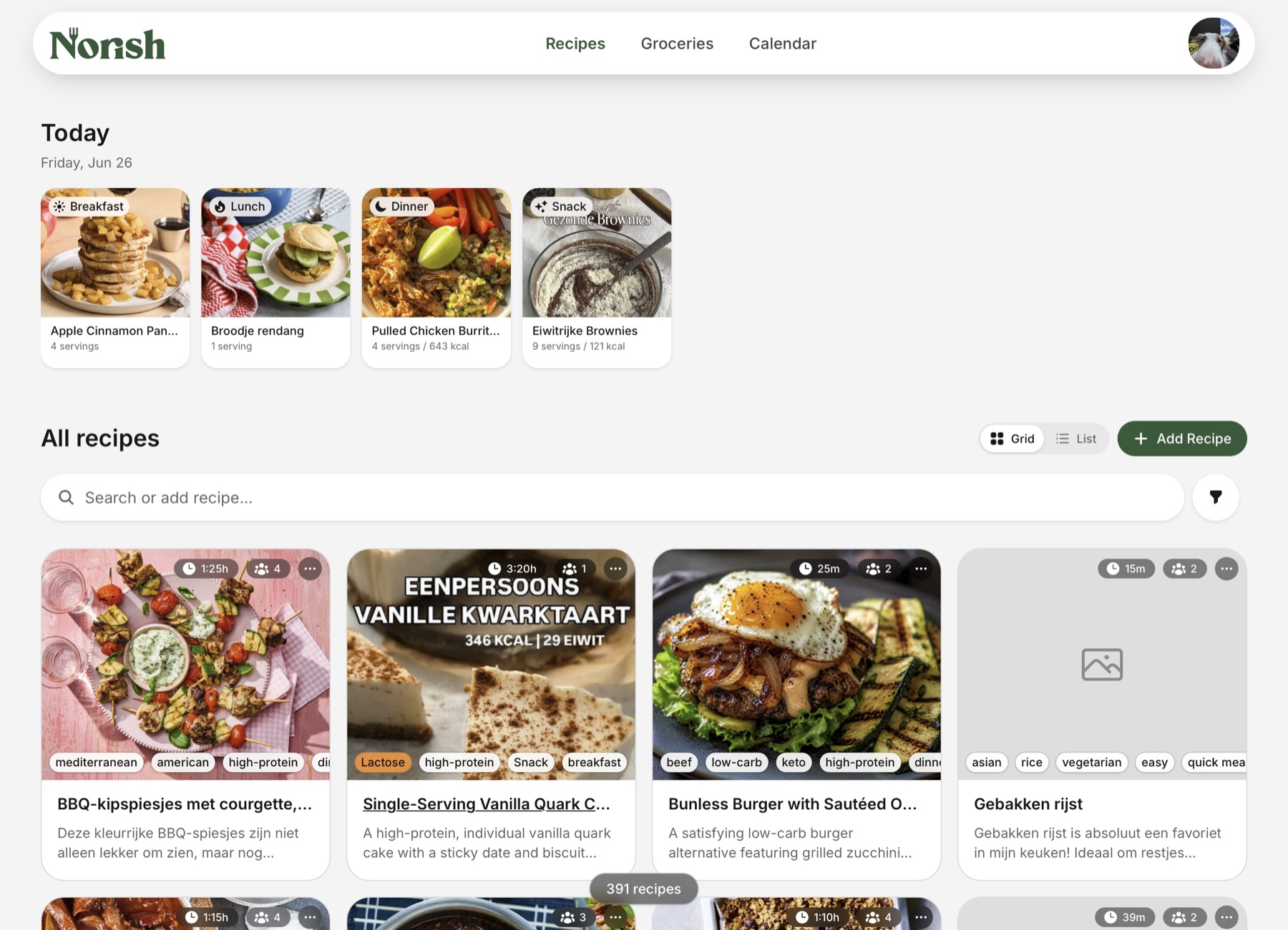Viewport: 1288px width, 930px height.
Task: Open more options on BBQ-kipspiesjes card
Action: tap(310, 569)
